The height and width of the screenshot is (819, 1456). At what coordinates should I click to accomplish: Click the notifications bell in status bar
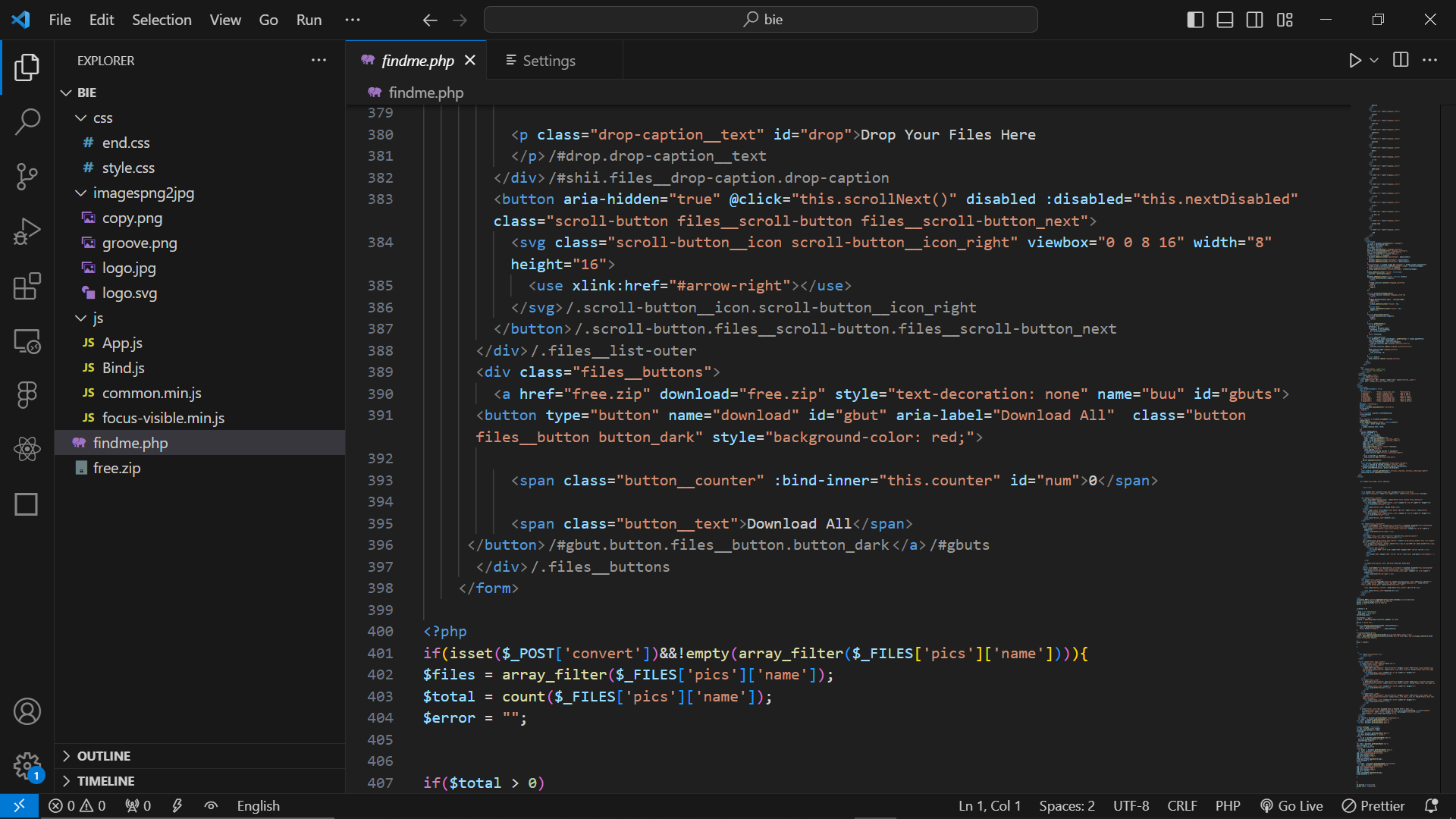tap(1431, 806)
